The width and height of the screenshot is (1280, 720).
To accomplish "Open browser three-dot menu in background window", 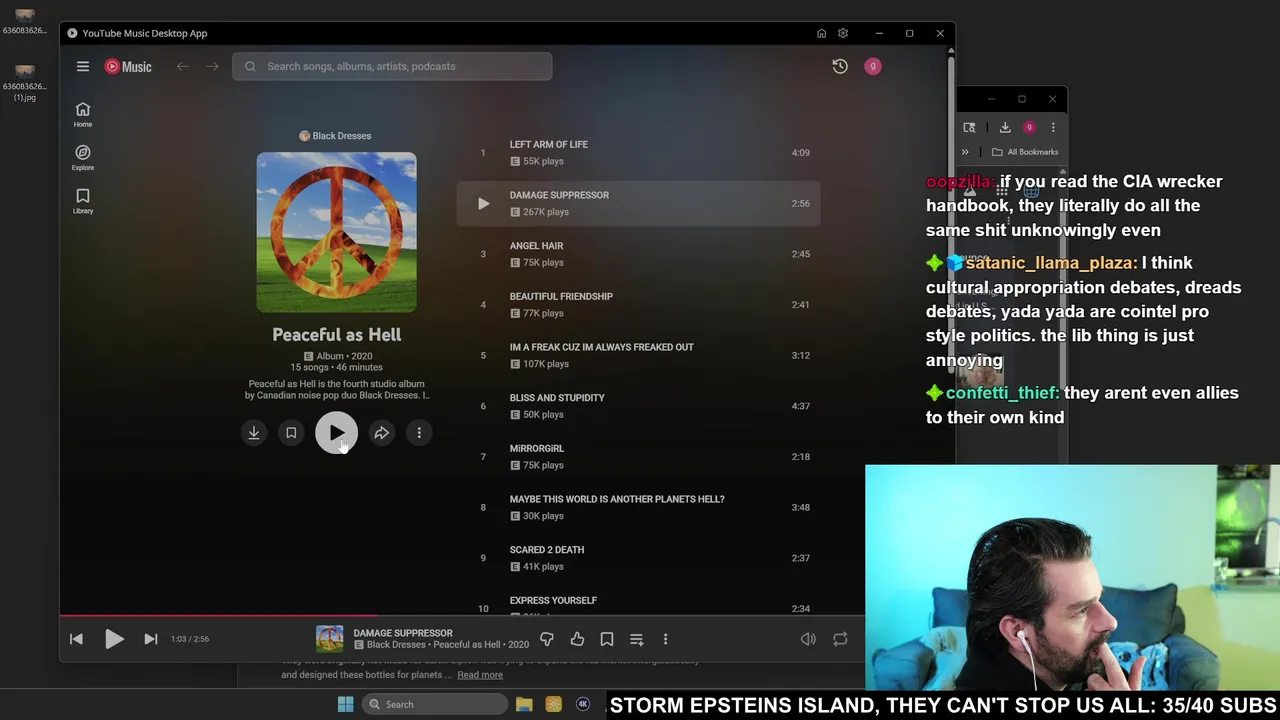I will [x=1053, y=127].
